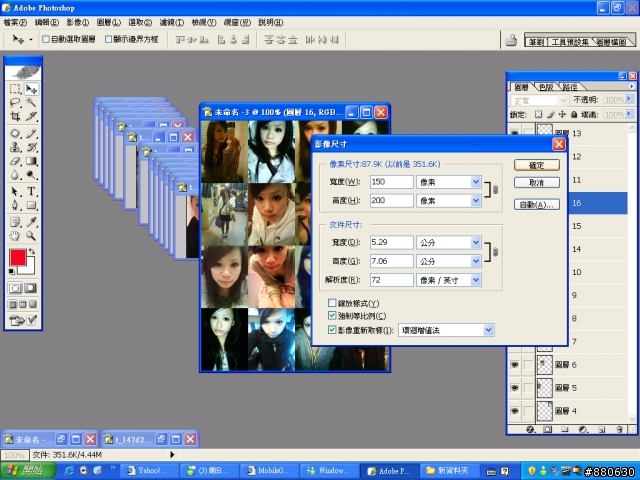
Task: Open resample method dropdown
Action: point(489,330)
